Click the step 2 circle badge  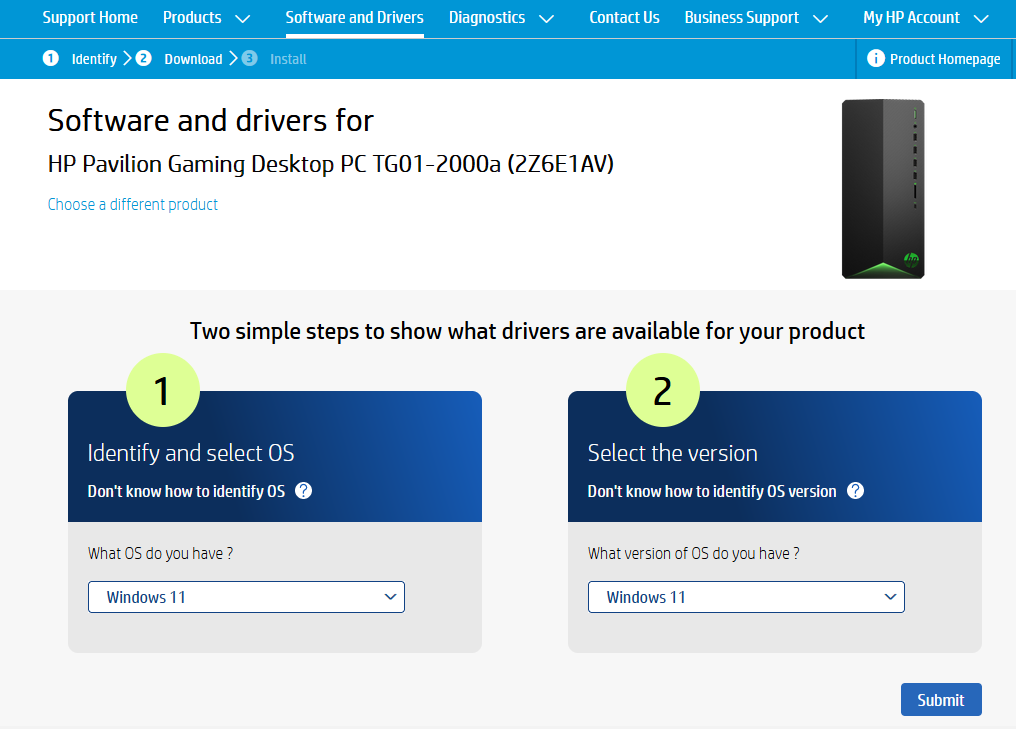[663, 389]
